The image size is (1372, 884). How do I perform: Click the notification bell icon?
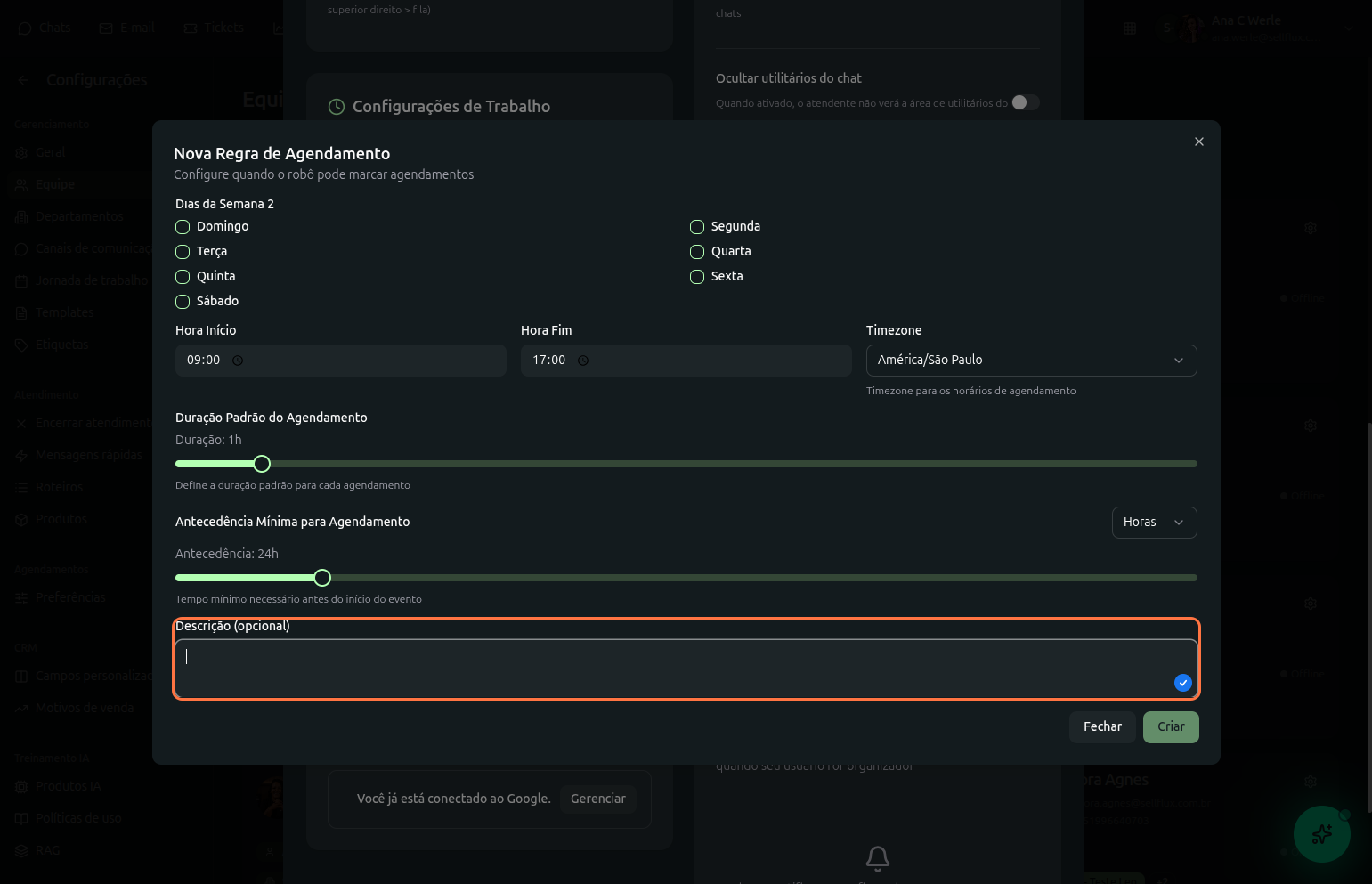click(877, 857)
